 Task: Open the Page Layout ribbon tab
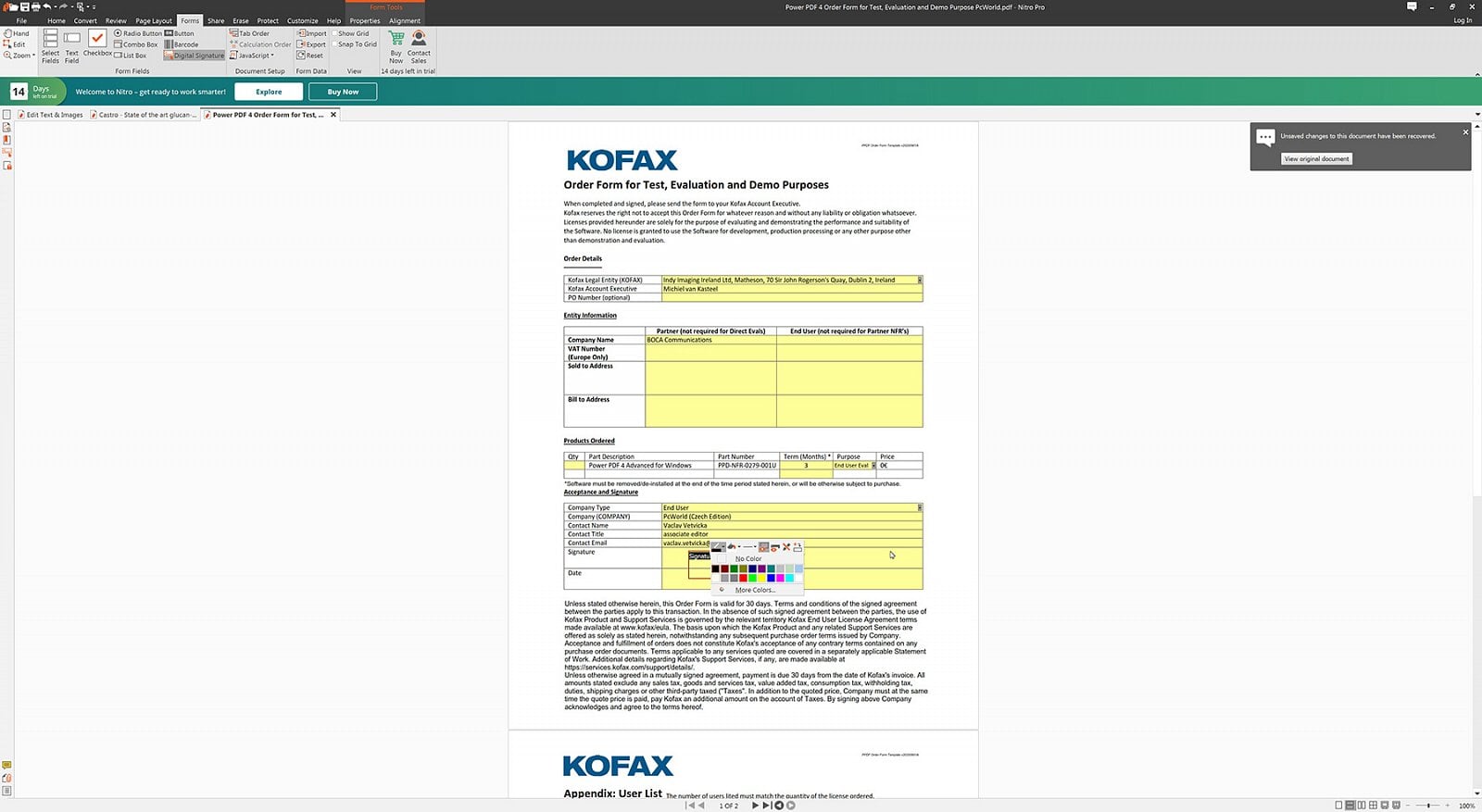(x=154, y=20)
